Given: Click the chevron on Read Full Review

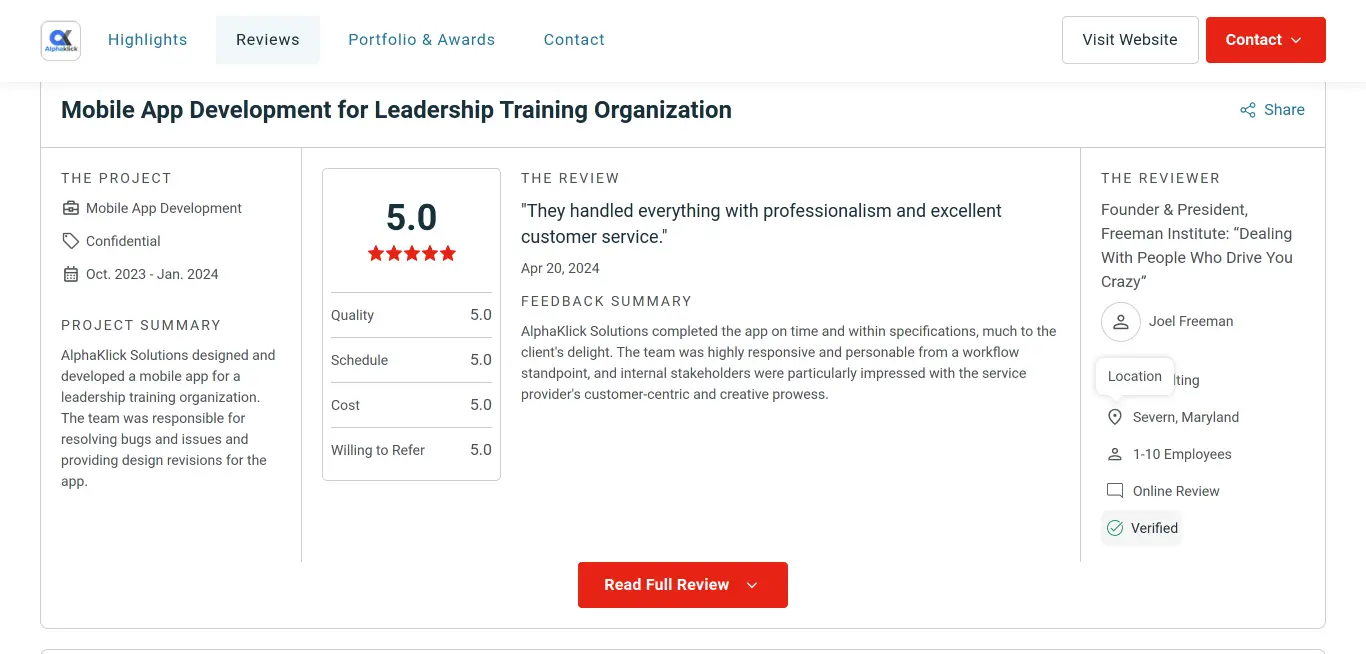Looking at the screenshot, I should click(x=752, y=585).
